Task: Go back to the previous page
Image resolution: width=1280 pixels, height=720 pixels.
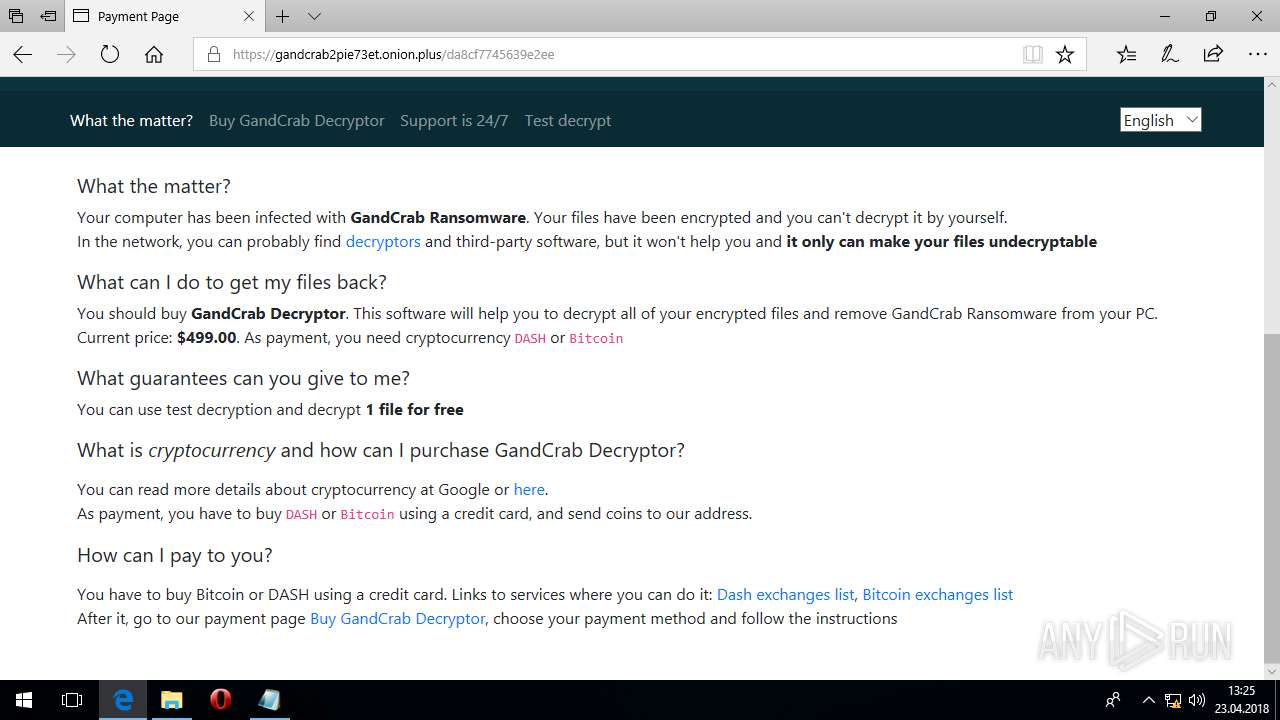Action: coord(23,55)
